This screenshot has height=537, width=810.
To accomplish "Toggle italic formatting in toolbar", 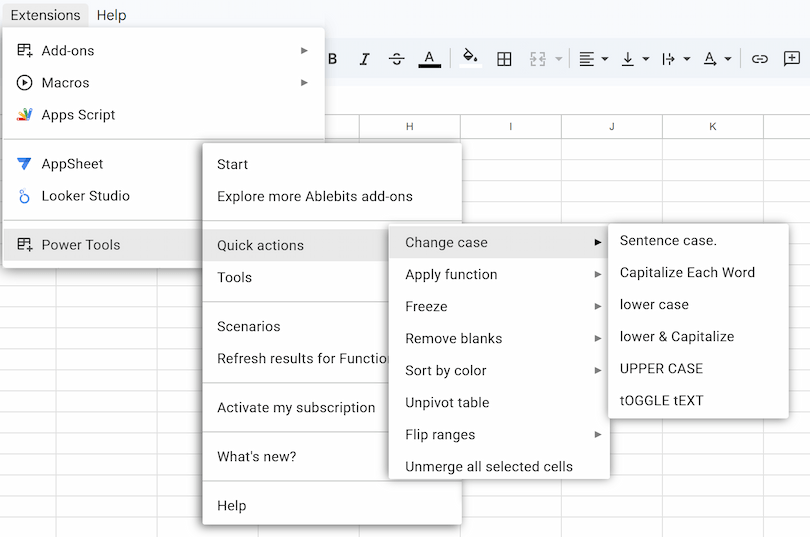I will pos(364,59).
